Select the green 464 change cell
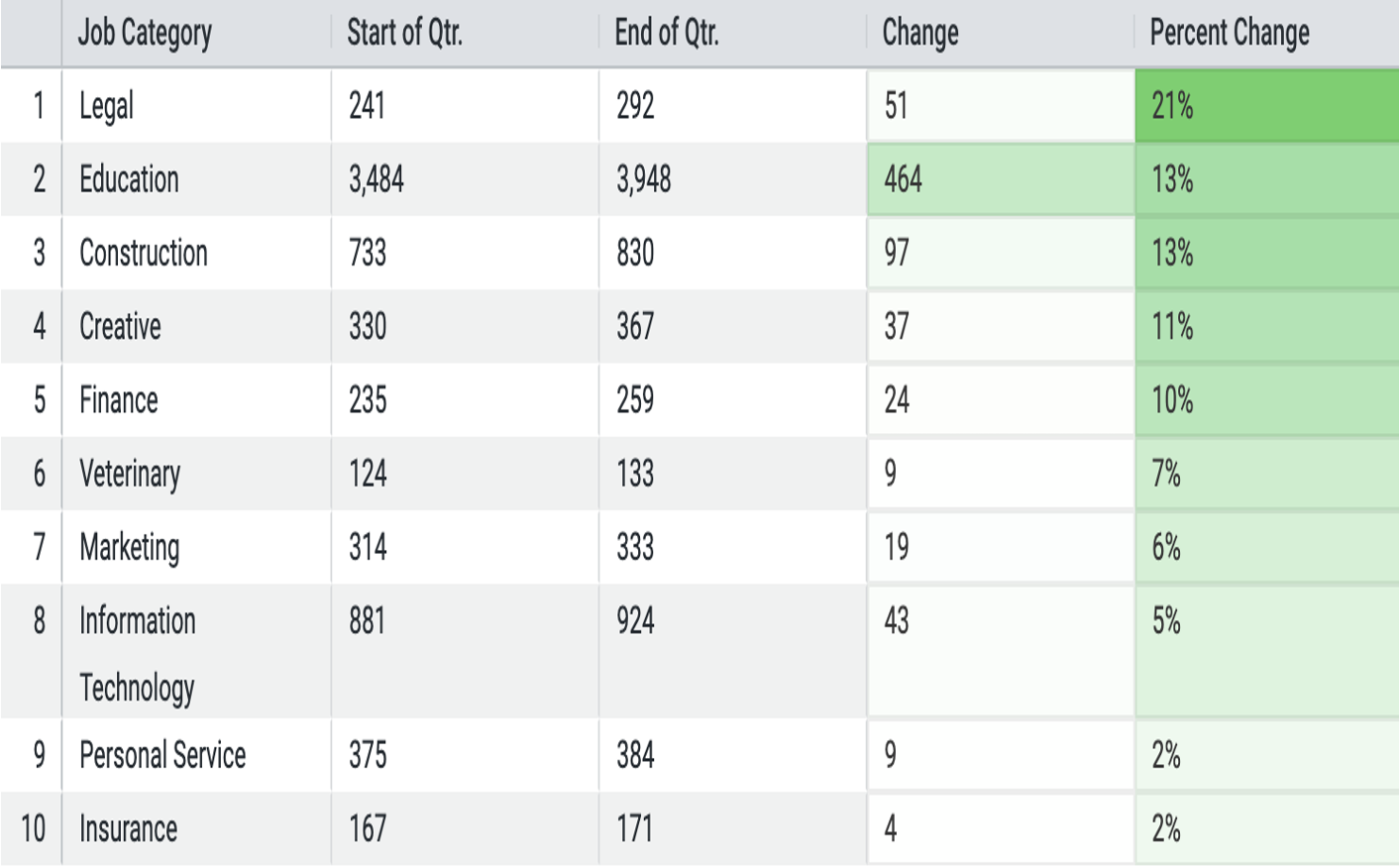Screen dimensions: 1399x868 tap(1001, 179)
